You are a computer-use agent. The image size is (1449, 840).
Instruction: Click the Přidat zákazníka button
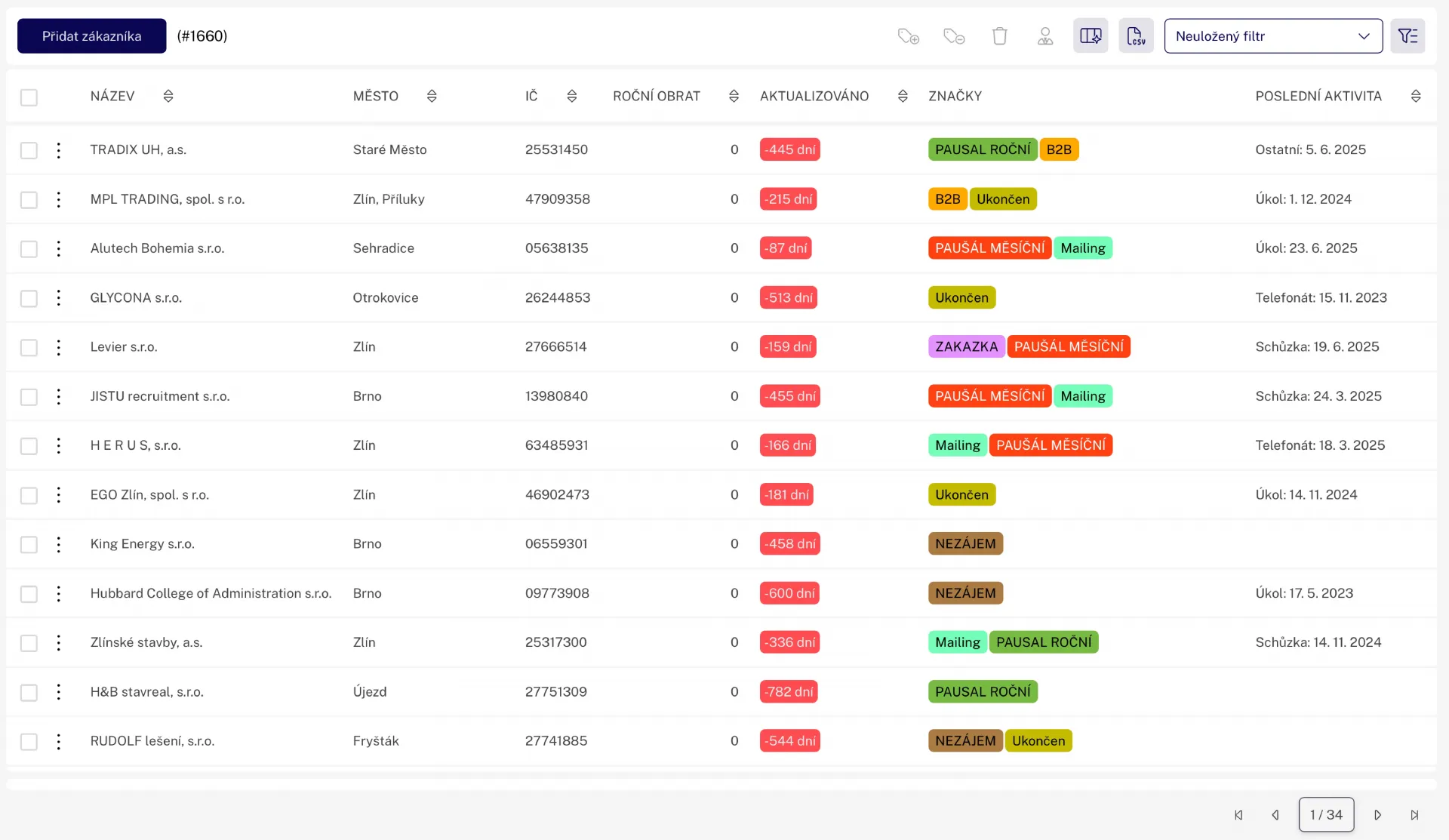(91, 36)
